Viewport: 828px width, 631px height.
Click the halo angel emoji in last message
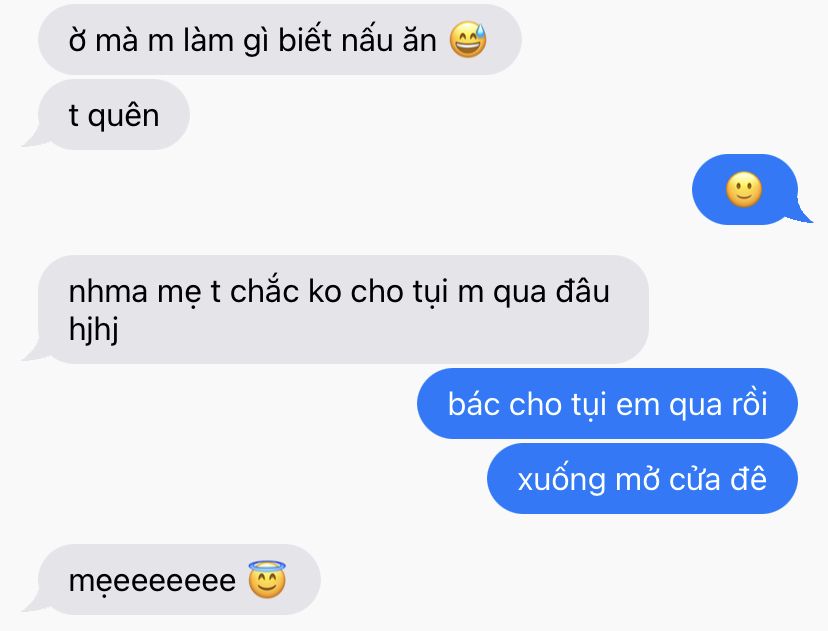[267, 580]
